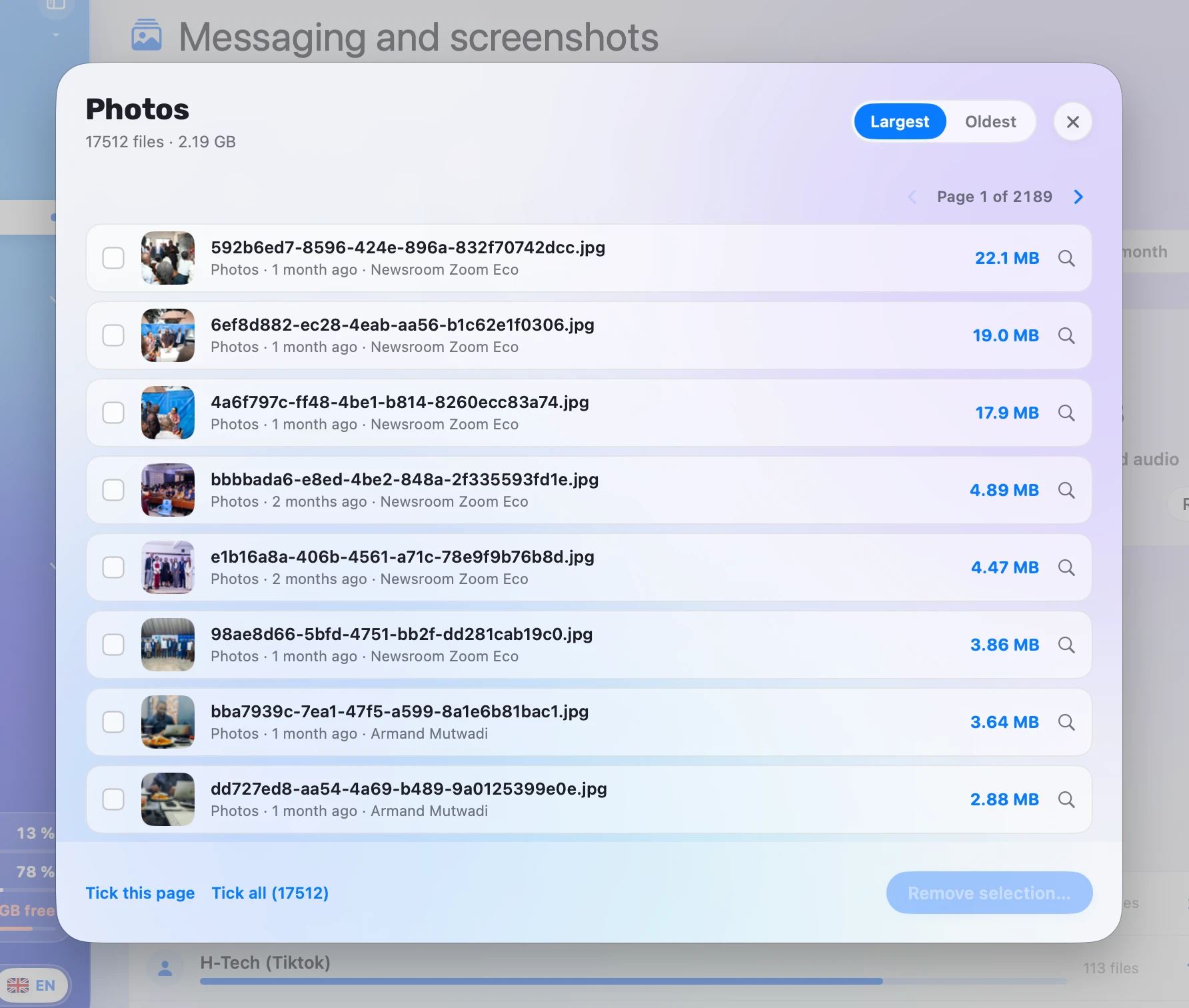This screenshot has width=1189, height=1008.
Task: Preview the 22.1 MB file with magnifier
Action: click(1066, 259)
